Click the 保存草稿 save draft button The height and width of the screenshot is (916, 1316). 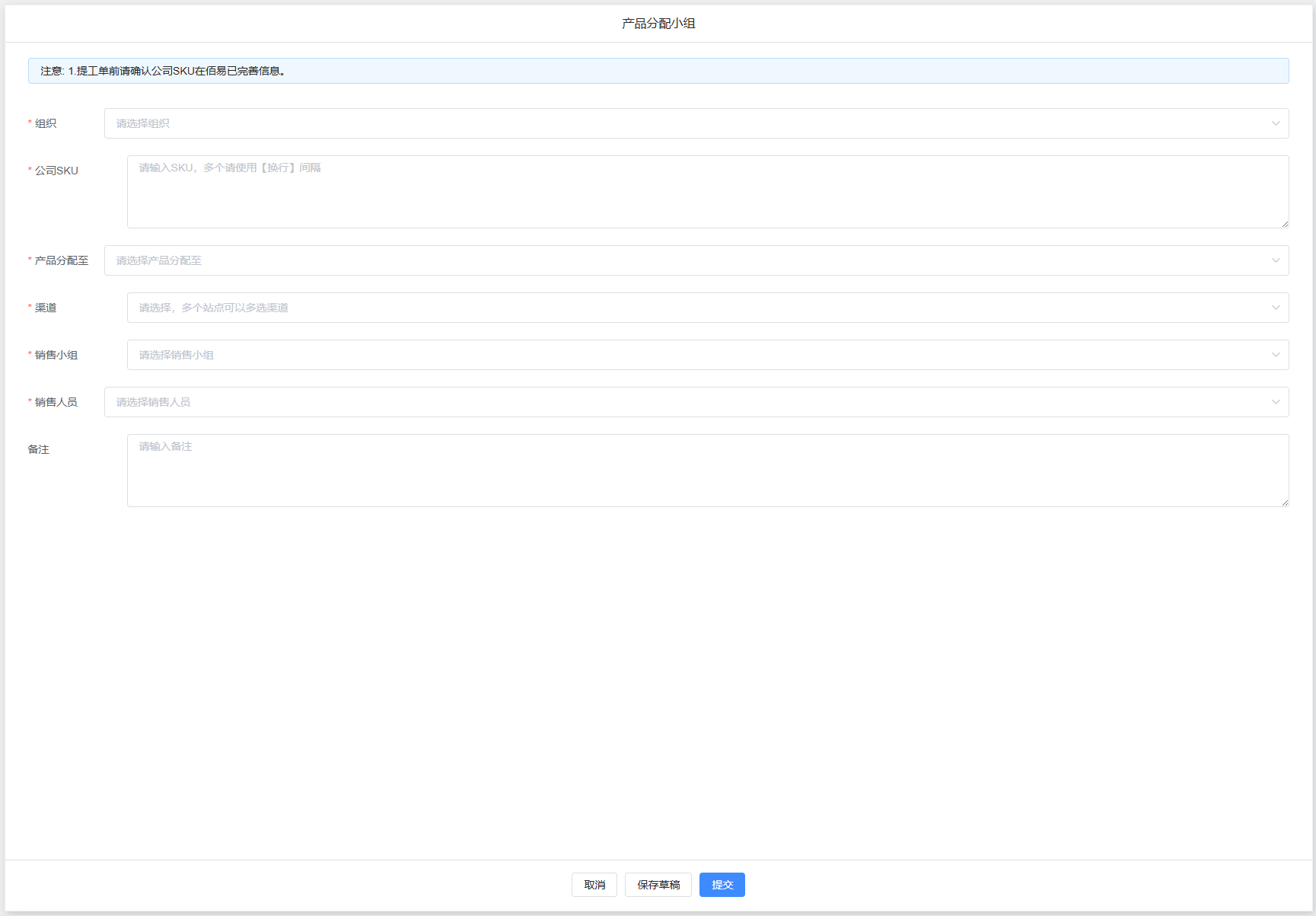point(658,885)
